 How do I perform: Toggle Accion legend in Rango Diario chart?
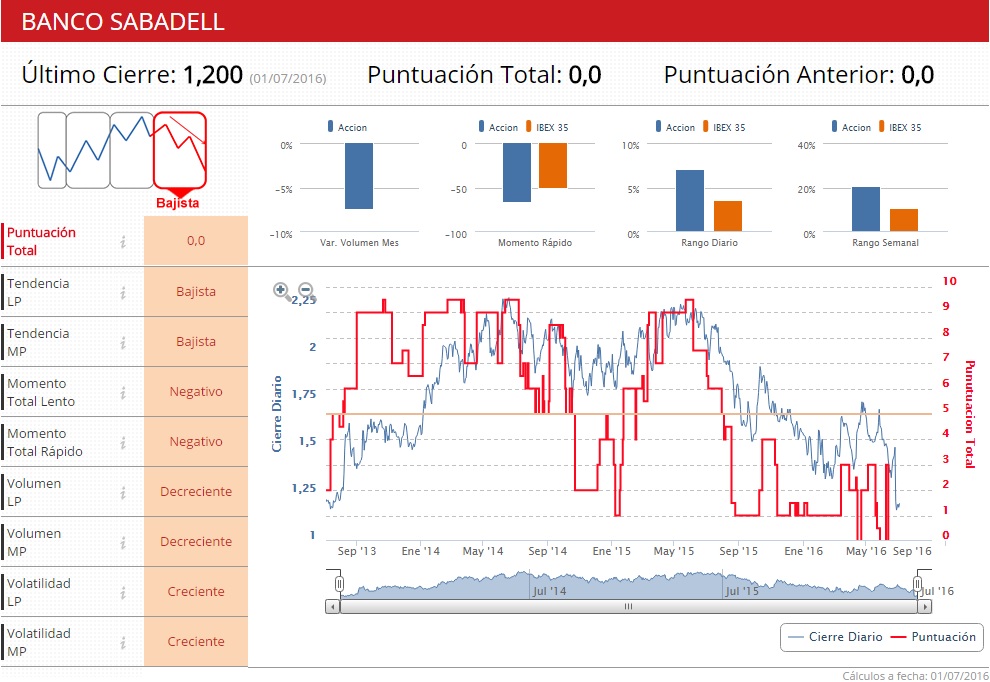pyautogui.click(x=675, y=127)
